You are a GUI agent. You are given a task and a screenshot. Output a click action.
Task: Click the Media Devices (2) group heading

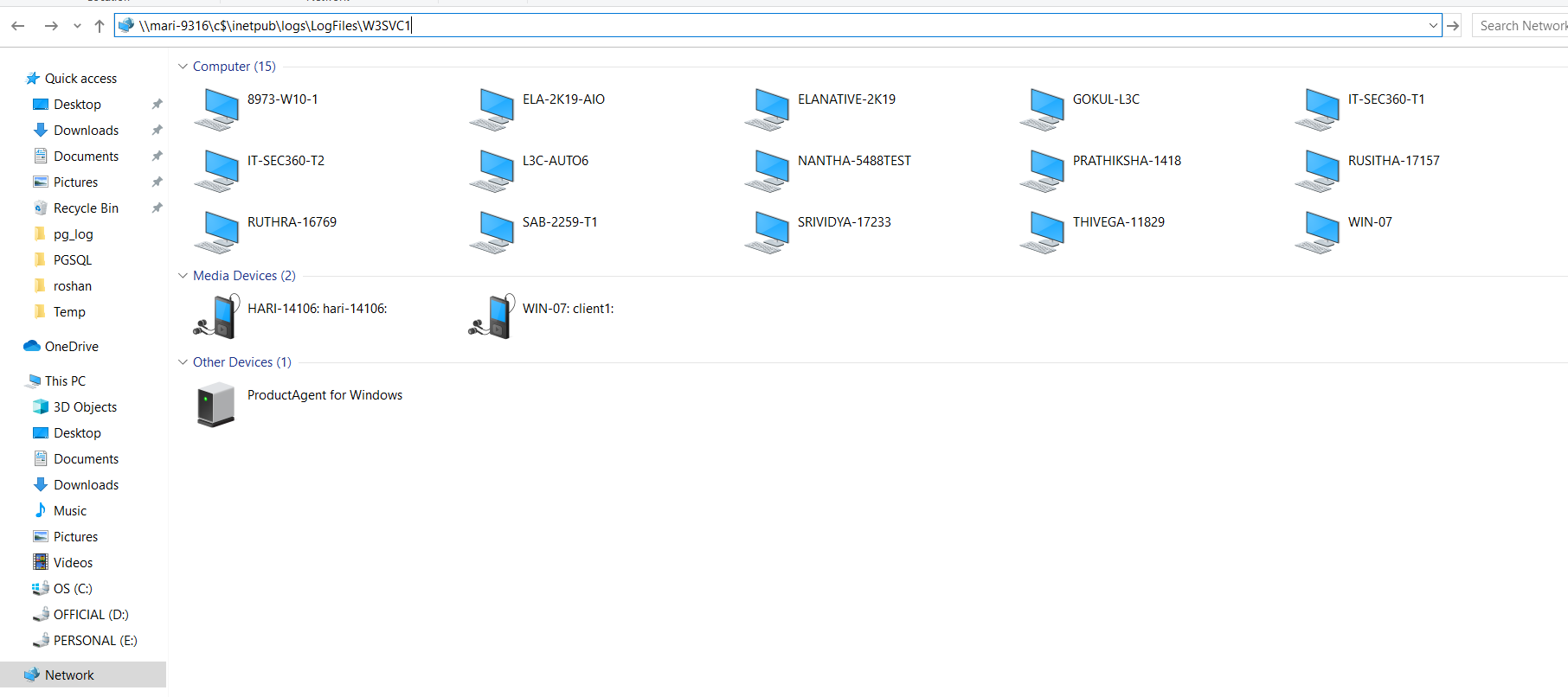tap(244, 276)
